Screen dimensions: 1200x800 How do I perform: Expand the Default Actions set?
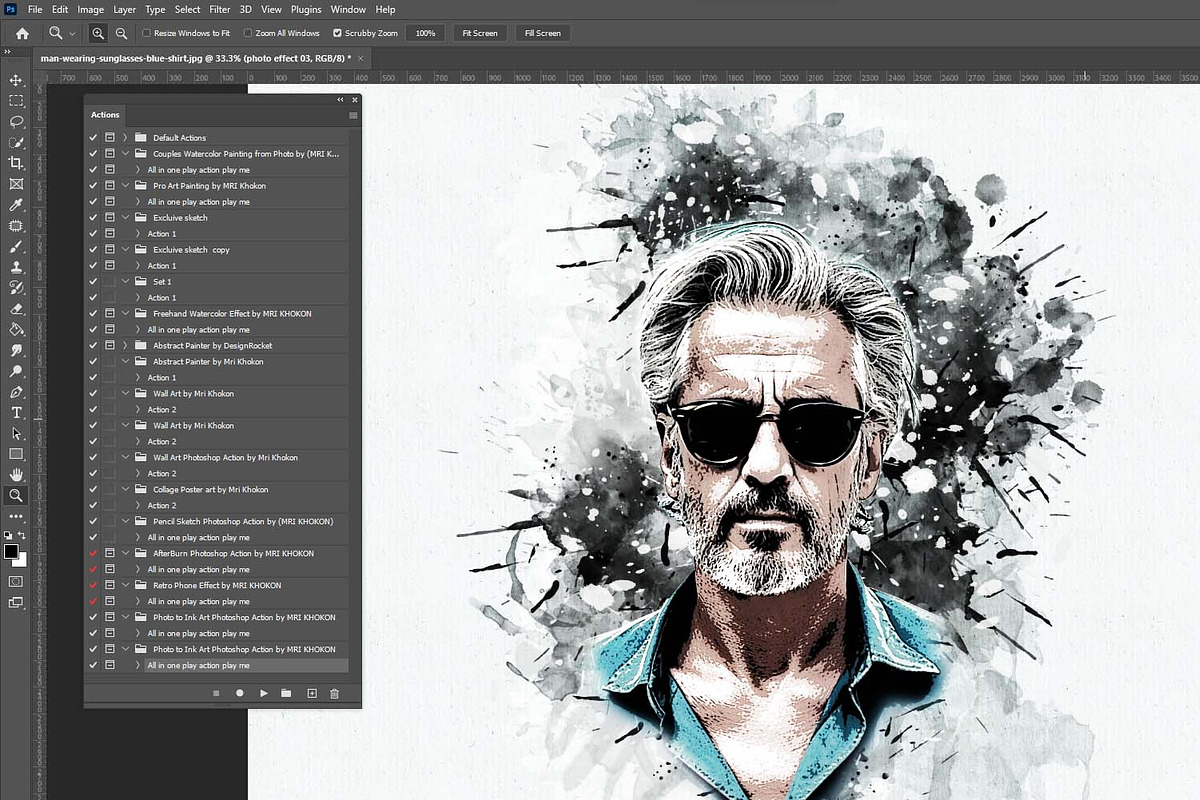pyautogui.click(x=125, y=138)
